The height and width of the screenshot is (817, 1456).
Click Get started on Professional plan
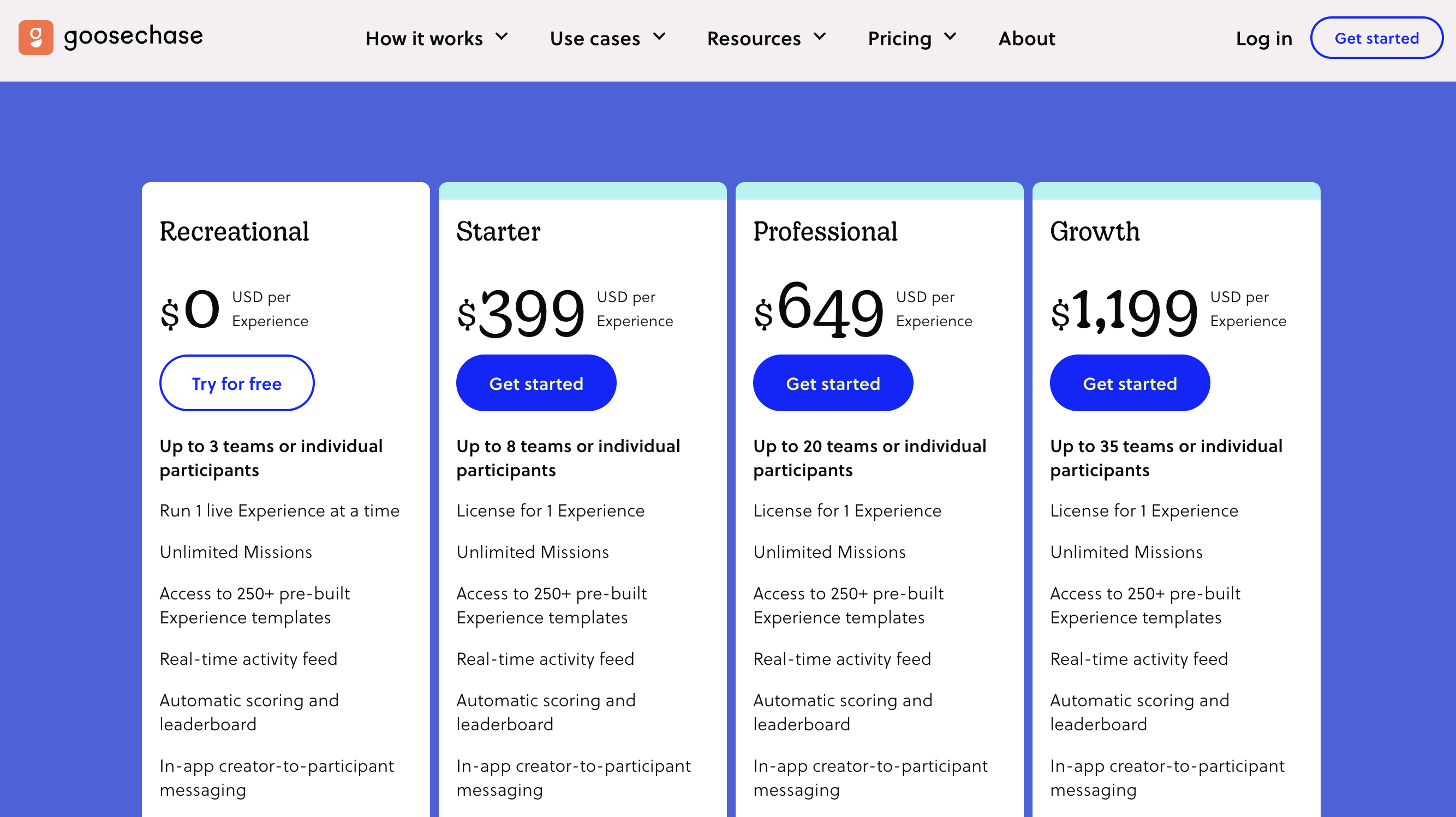click(833, 383)
